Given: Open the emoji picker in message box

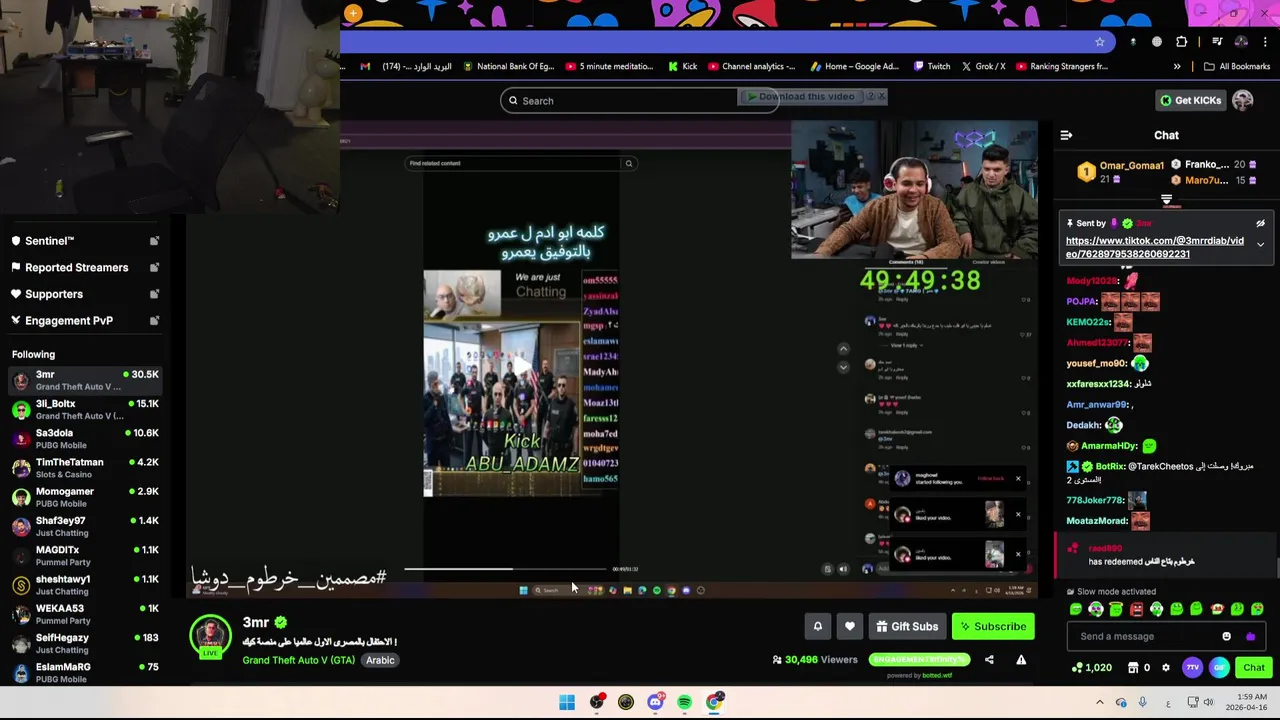Looking at the screenshot, I should pos(1226,636).
